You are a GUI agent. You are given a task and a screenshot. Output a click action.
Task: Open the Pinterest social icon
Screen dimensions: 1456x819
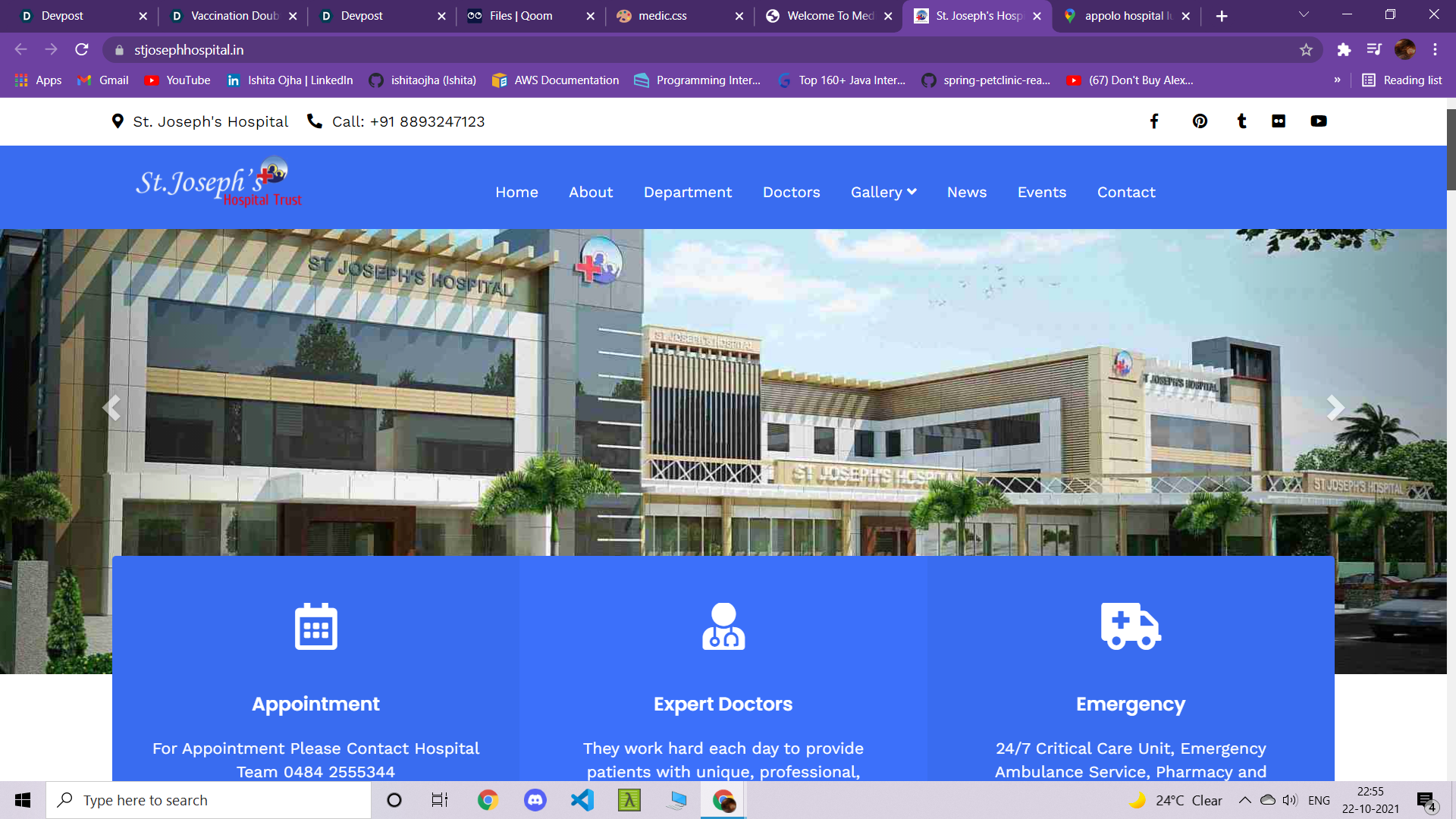pyautogui.click(x=1200, y=121)
